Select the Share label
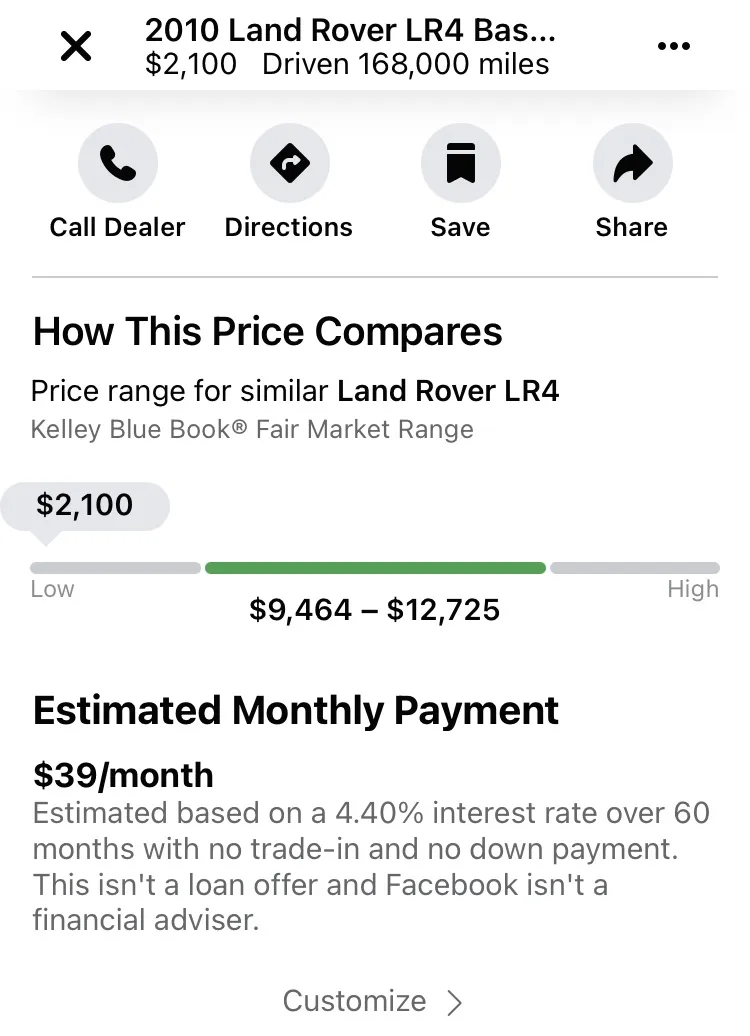 (632, 227)
